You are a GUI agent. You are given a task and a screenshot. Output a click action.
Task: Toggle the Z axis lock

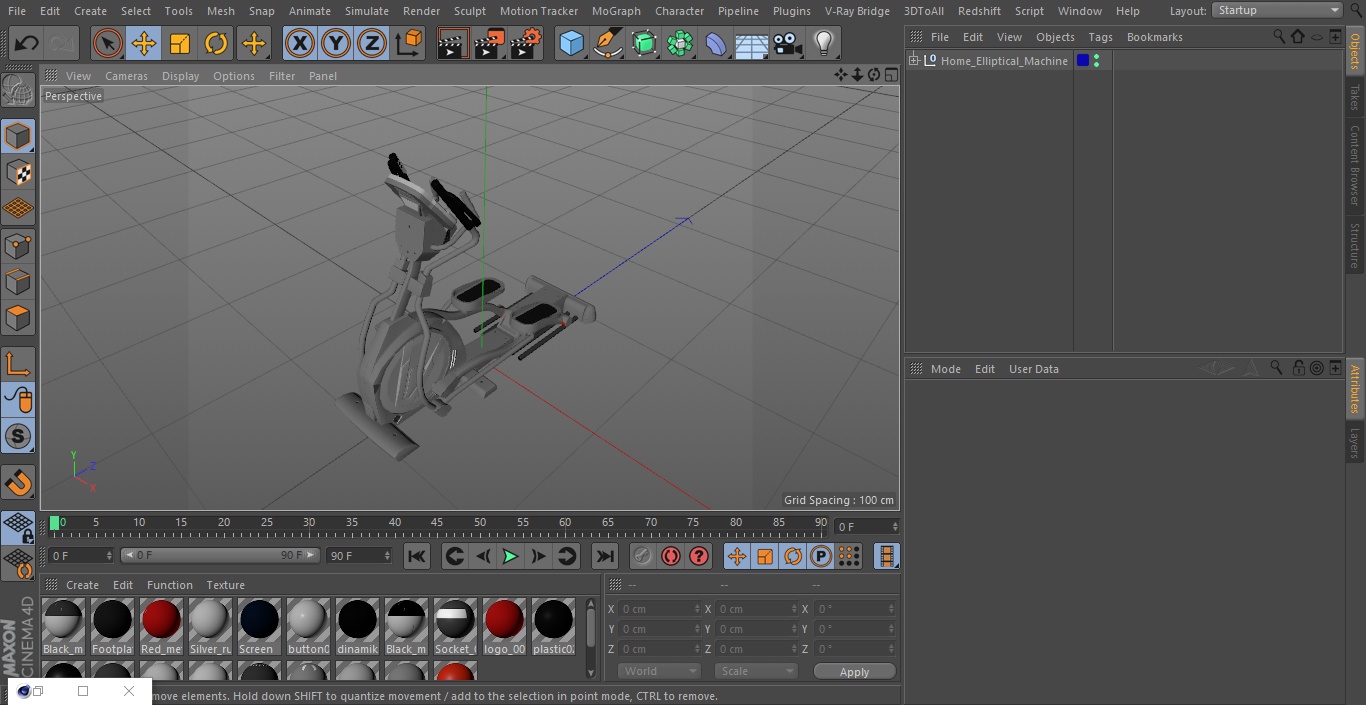tap(371, 43)
